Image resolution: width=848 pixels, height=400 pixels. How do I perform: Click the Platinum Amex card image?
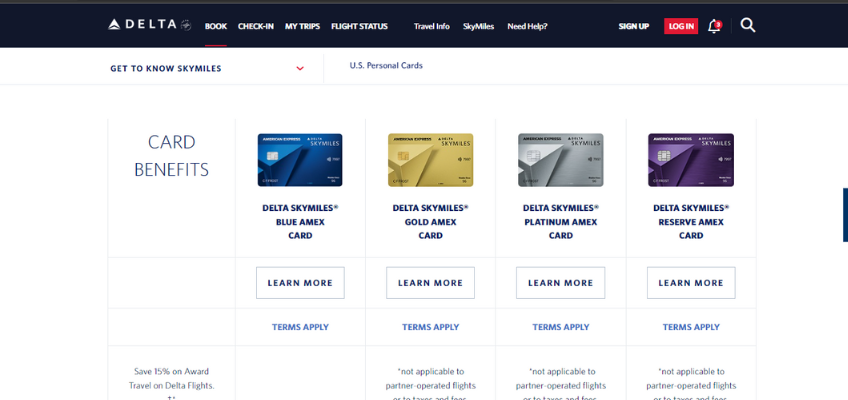pos(560,160)
